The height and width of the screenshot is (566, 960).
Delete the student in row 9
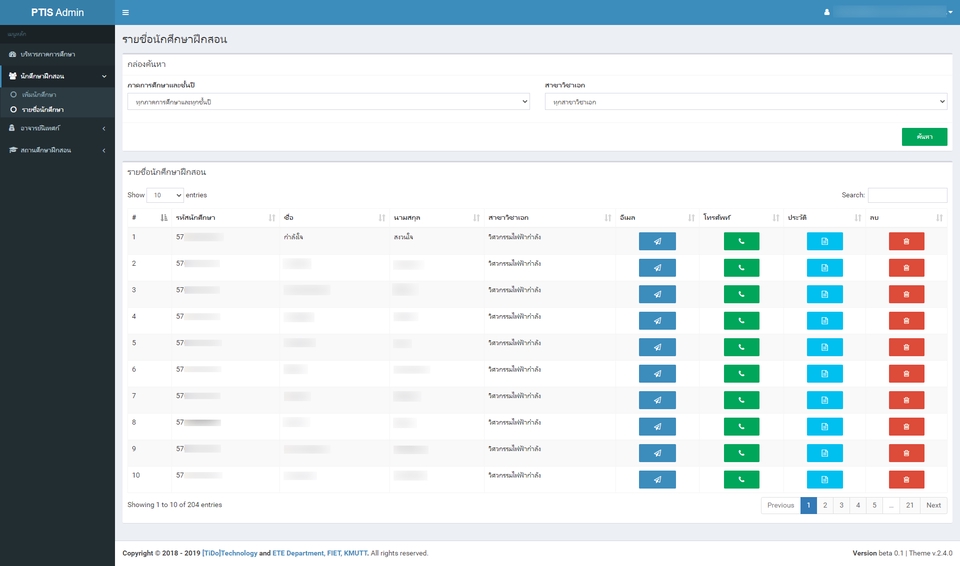click(x=906, y=453)
